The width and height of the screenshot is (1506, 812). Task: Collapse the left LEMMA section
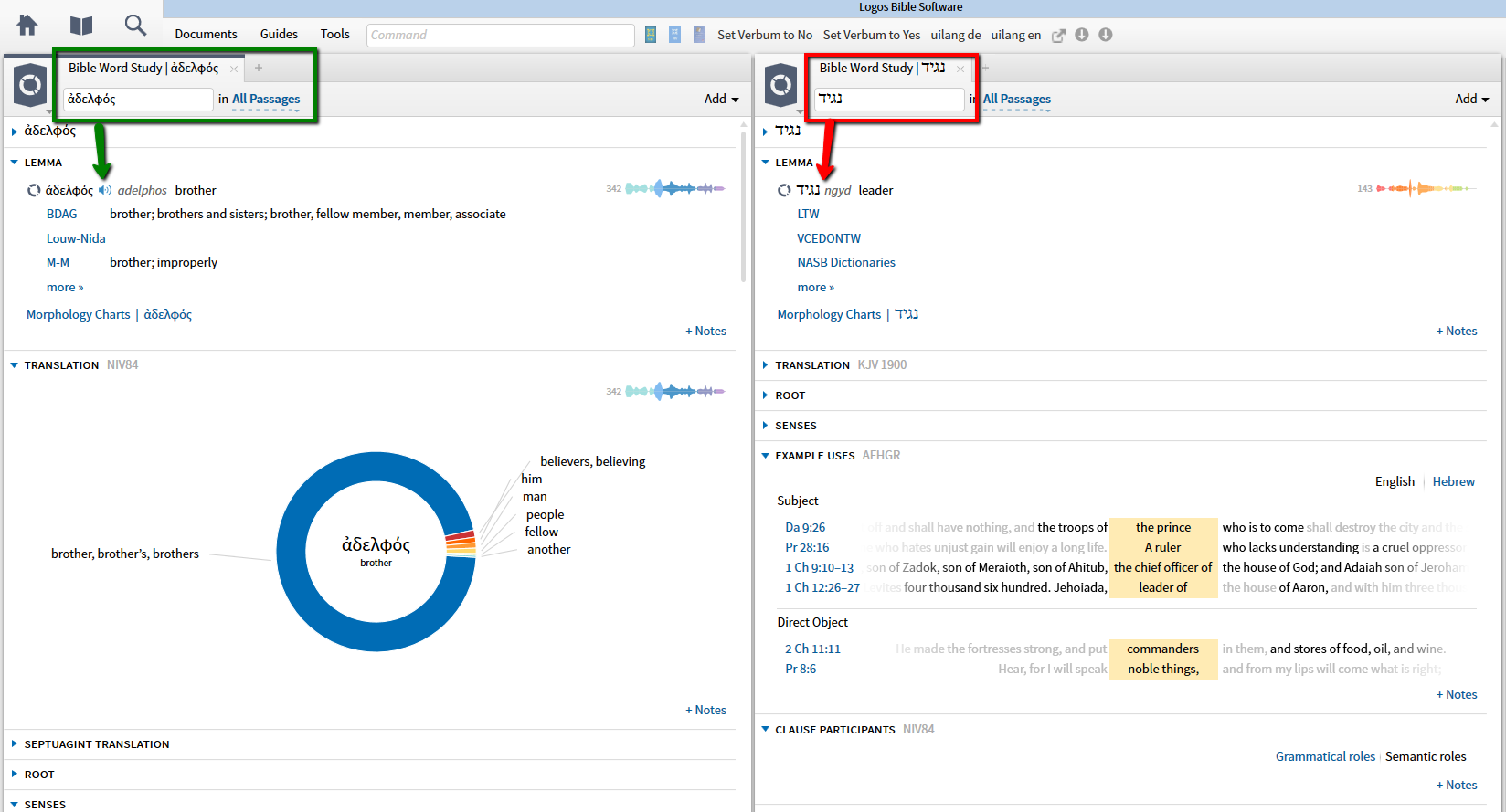[x=15, y=163]
